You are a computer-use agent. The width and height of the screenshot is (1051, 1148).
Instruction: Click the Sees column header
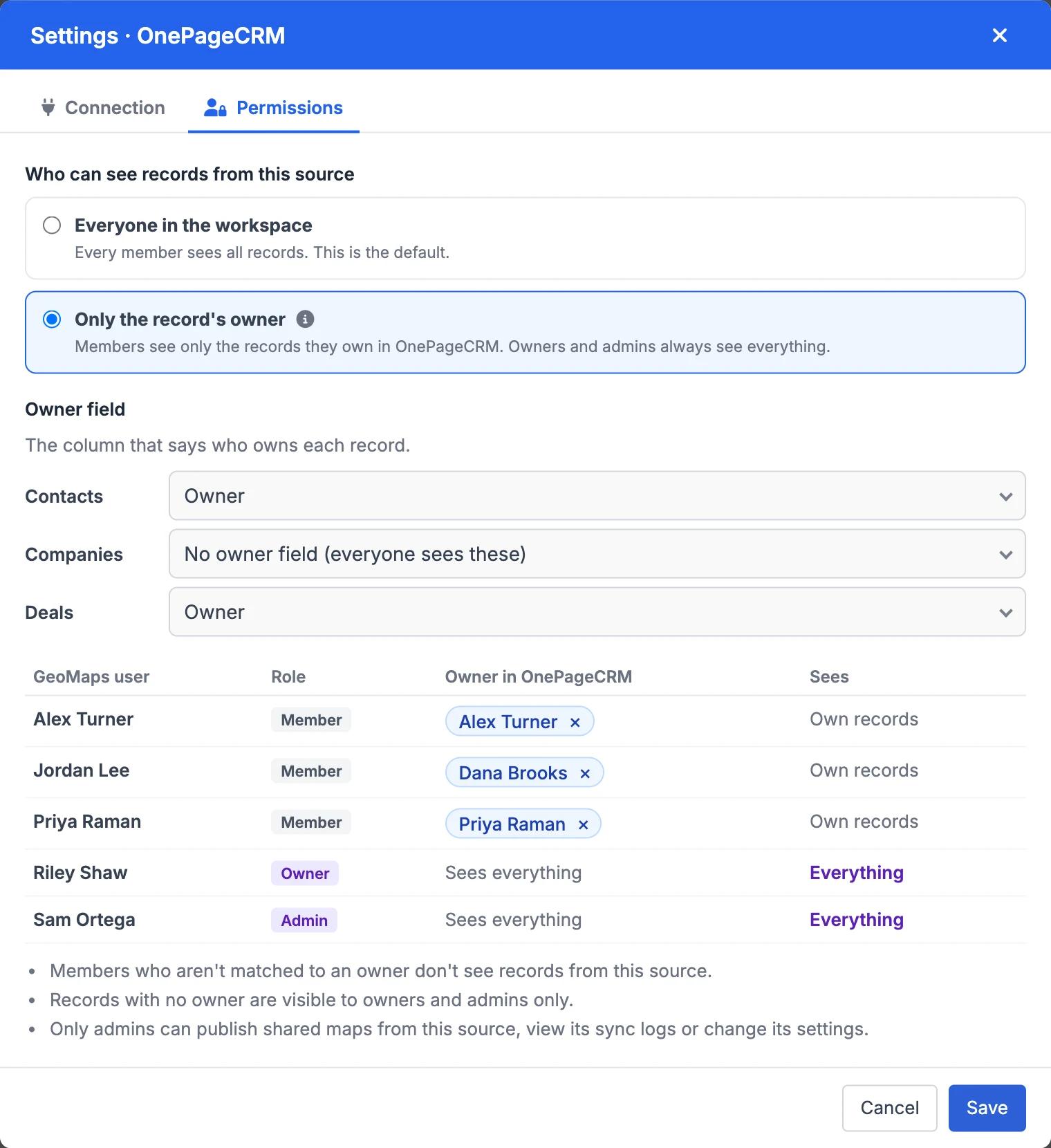(x=829, y=676)
